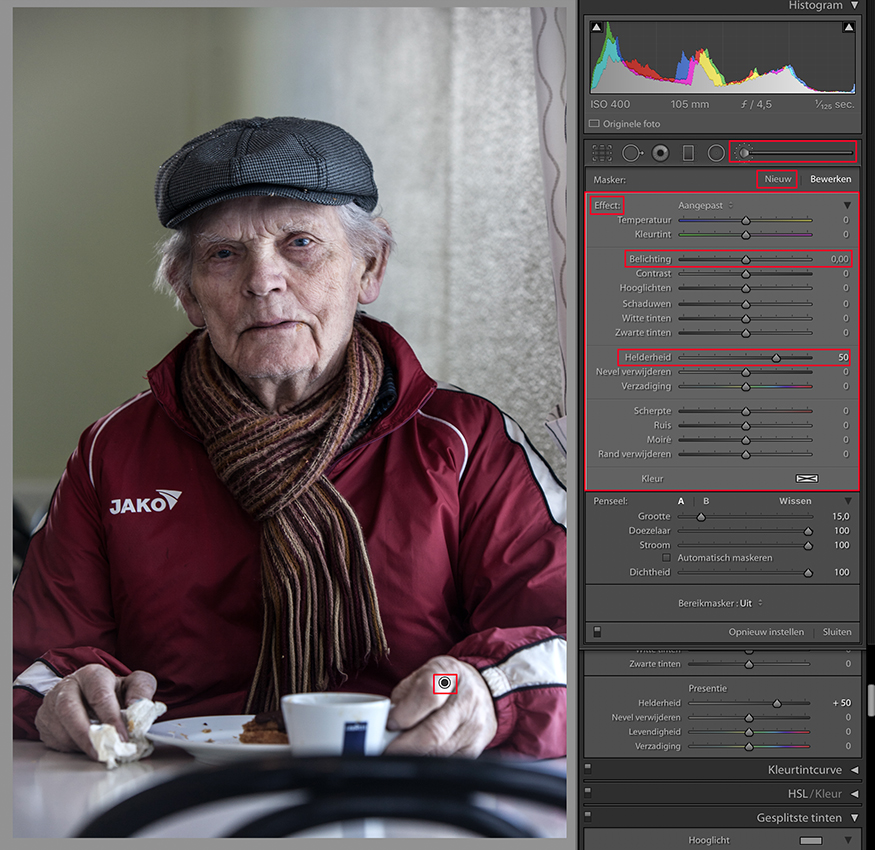This screenshot has height=850, width=875.
Task: Click Opnieuw instellen button
Action: [x=766, y=632]
